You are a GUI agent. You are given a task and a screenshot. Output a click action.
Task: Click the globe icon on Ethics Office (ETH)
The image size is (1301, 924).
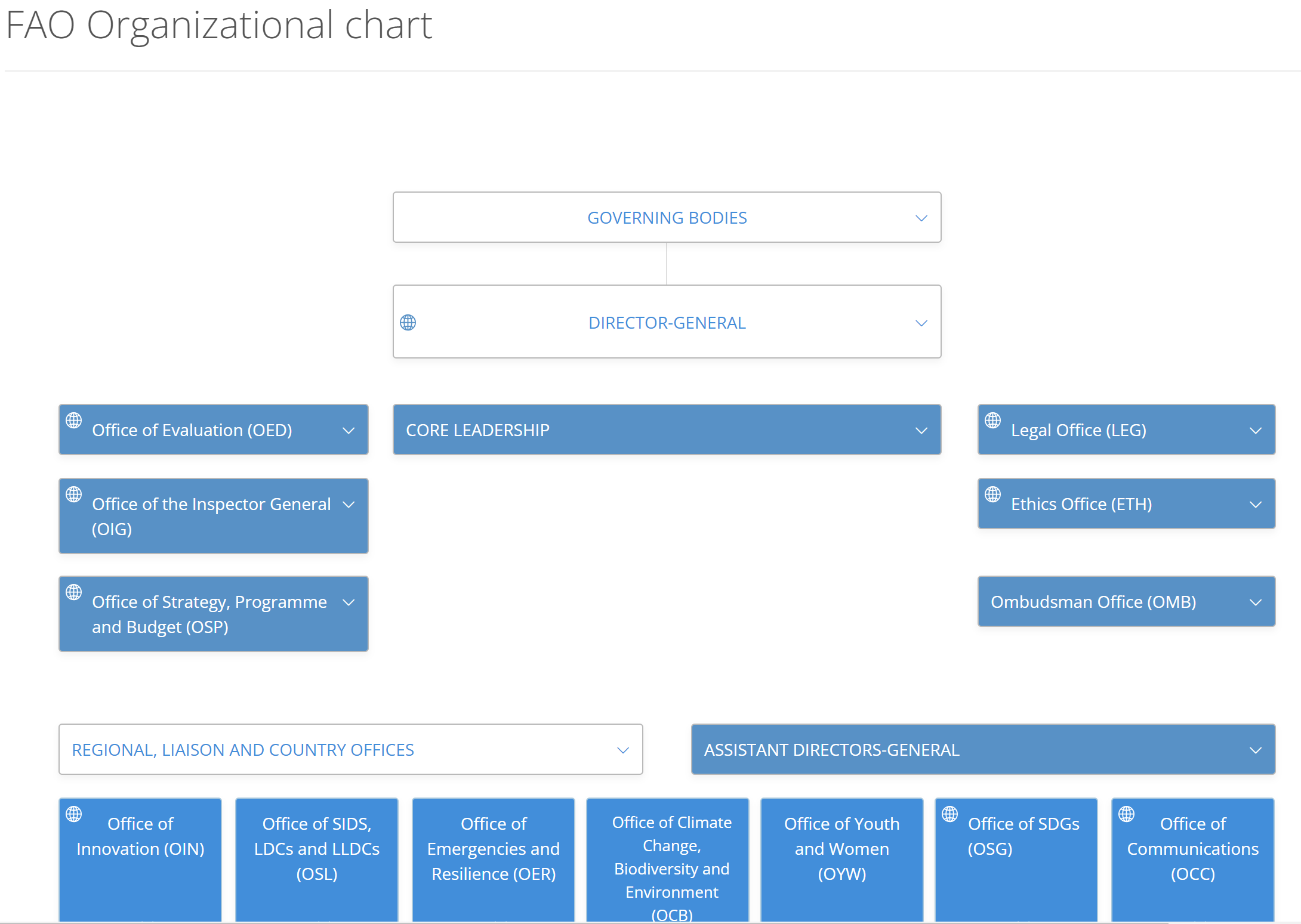click(x=993, y=495)
